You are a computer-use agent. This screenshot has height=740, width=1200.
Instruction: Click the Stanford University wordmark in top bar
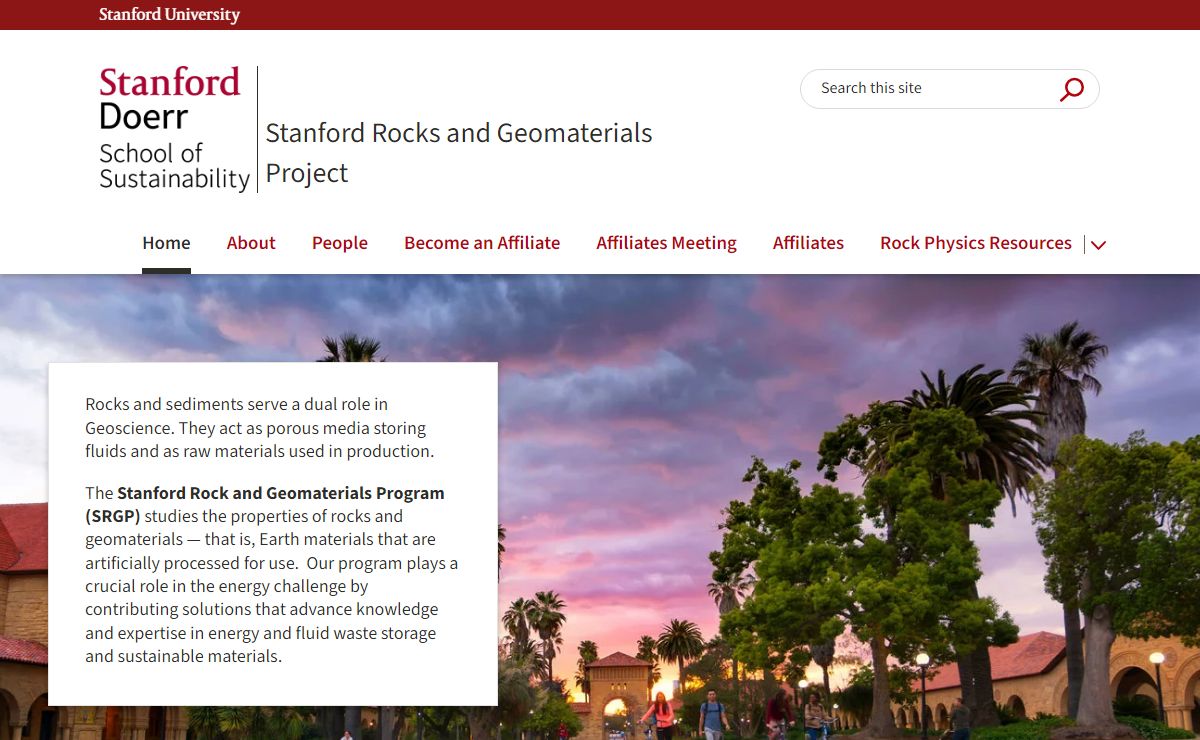click(169, 15)
